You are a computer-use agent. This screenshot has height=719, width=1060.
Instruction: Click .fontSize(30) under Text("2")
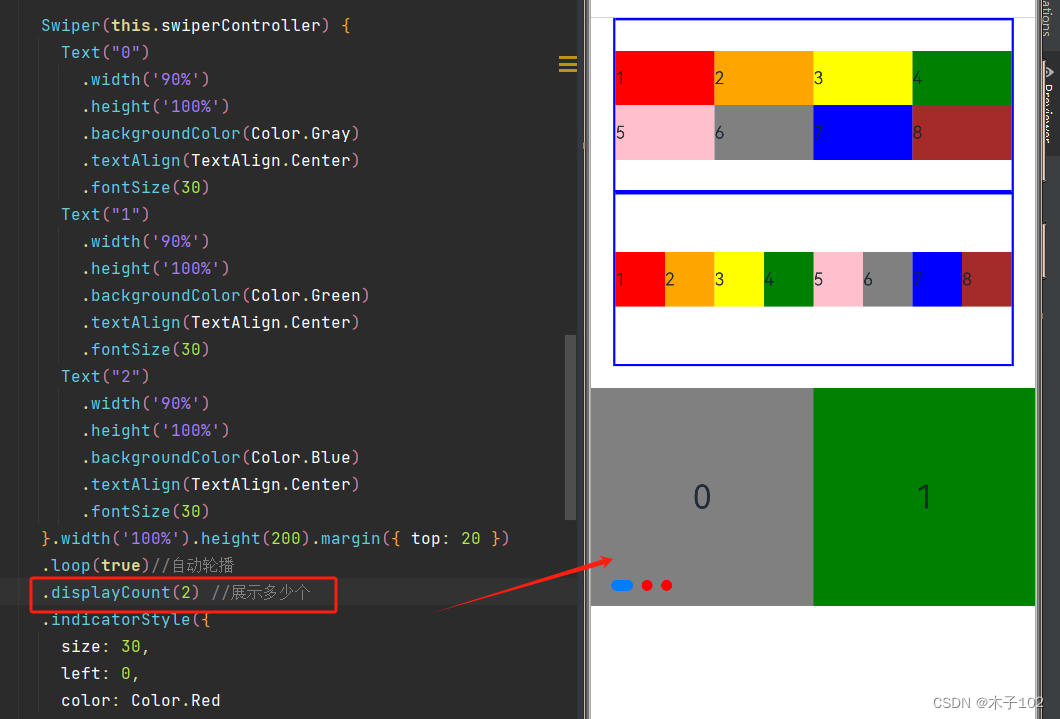tap(145, 512)
